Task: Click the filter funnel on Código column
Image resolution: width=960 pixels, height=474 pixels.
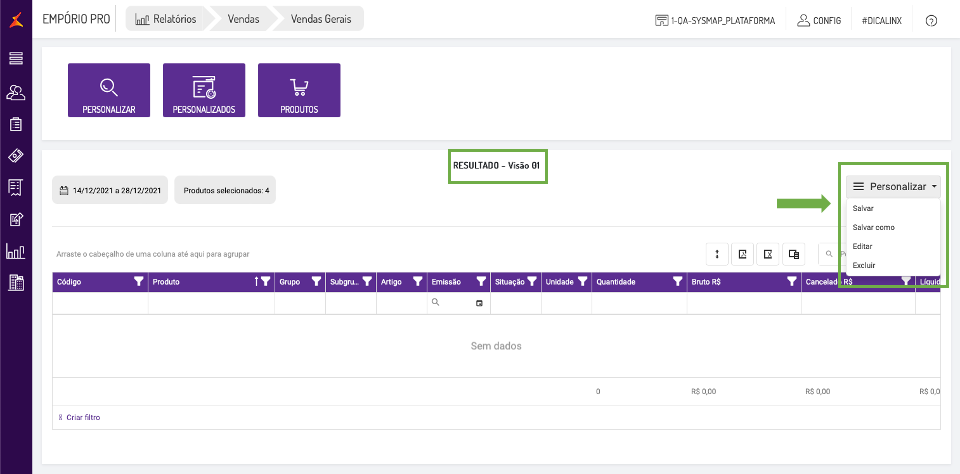Action: click(139, 282)
